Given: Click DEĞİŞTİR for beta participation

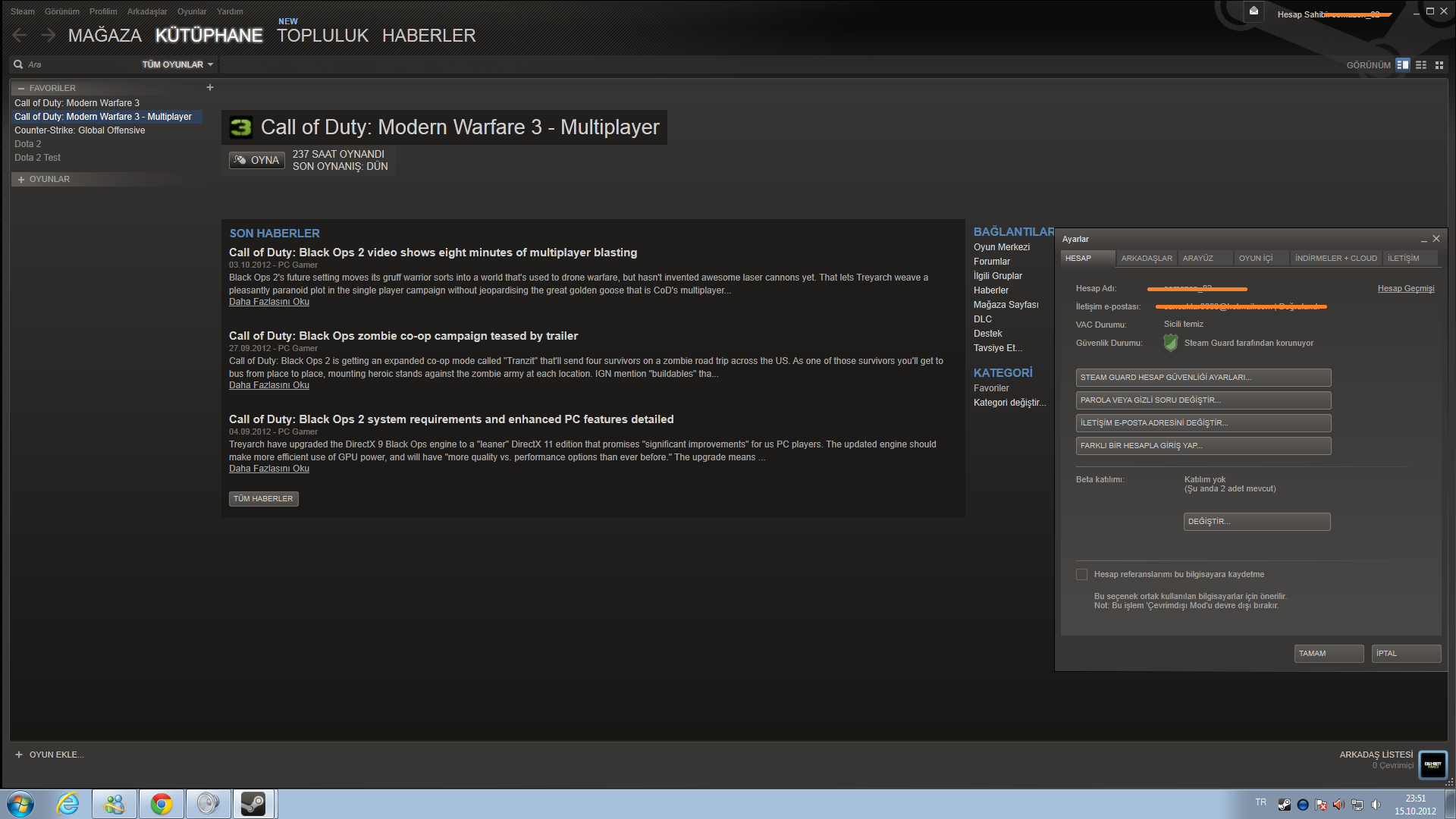Looking at the screenshot, I should tap(1257, 522).
